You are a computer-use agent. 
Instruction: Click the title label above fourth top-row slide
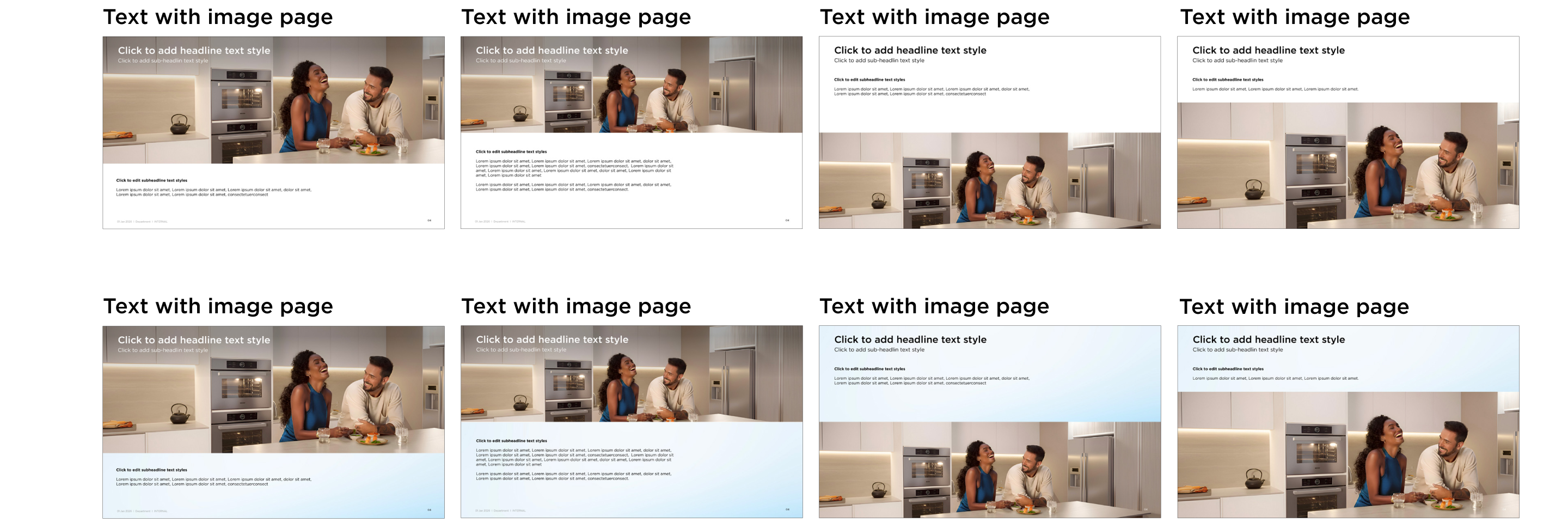click(x=1294, y=17)
